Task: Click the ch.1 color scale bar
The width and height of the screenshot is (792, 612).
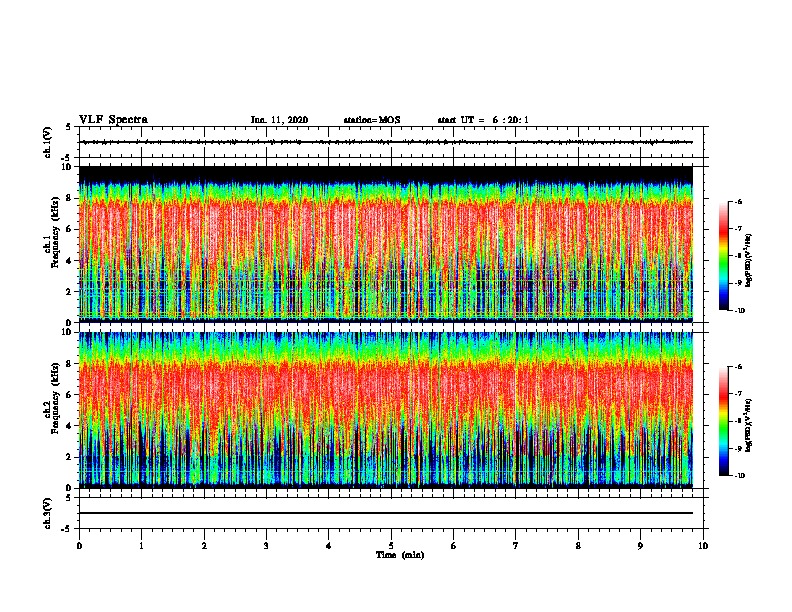Action: click(723, 256)
